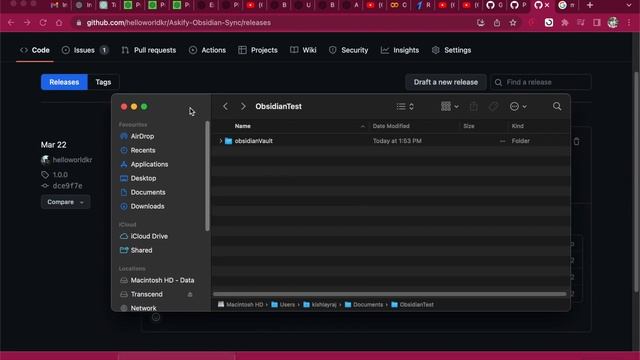Open Recents in Finder sidebar
The image size is (640, 360).
[x=143, y=150]
